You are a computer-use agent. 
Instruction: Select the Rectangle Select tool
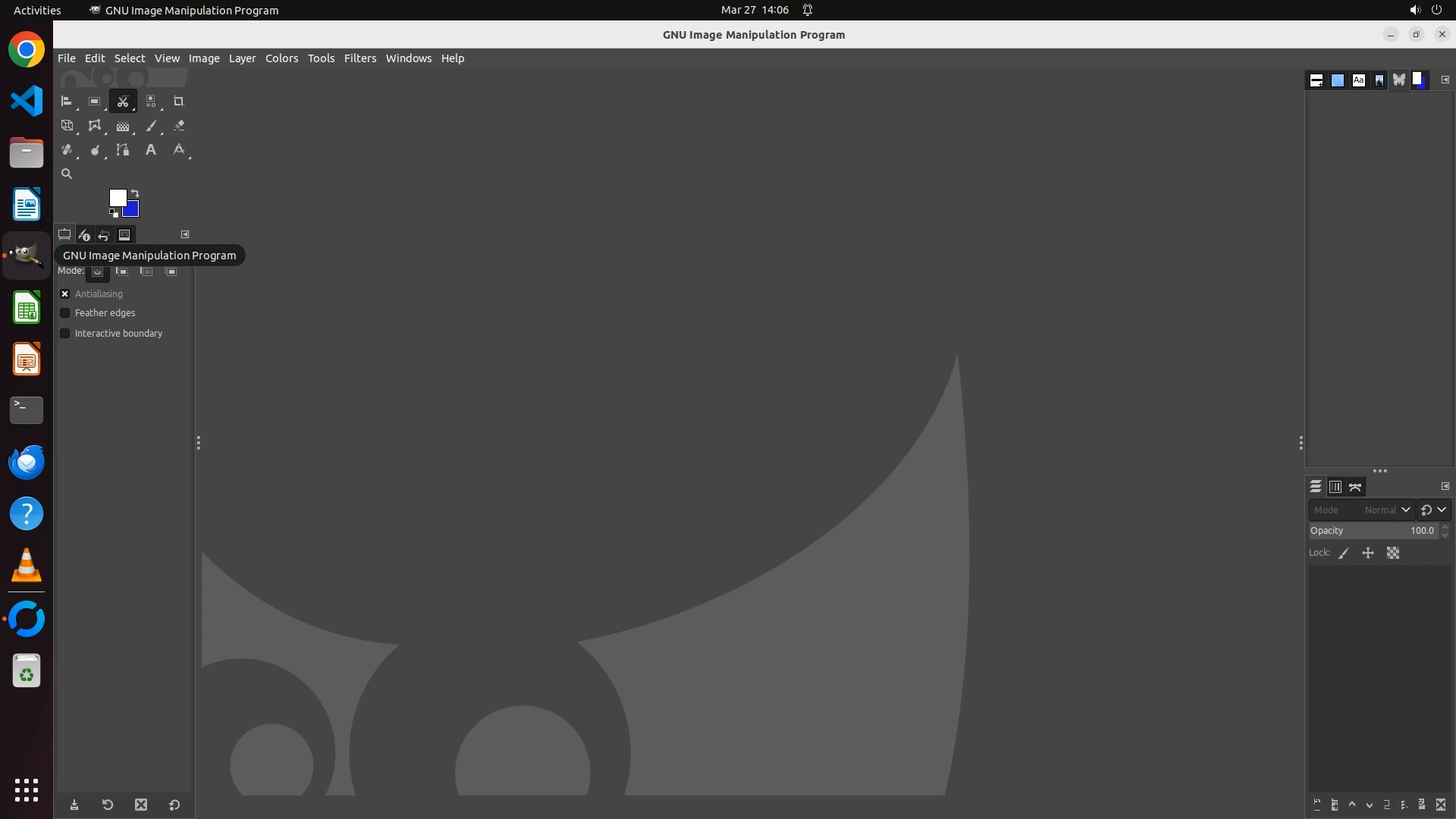tap(94, 102)
